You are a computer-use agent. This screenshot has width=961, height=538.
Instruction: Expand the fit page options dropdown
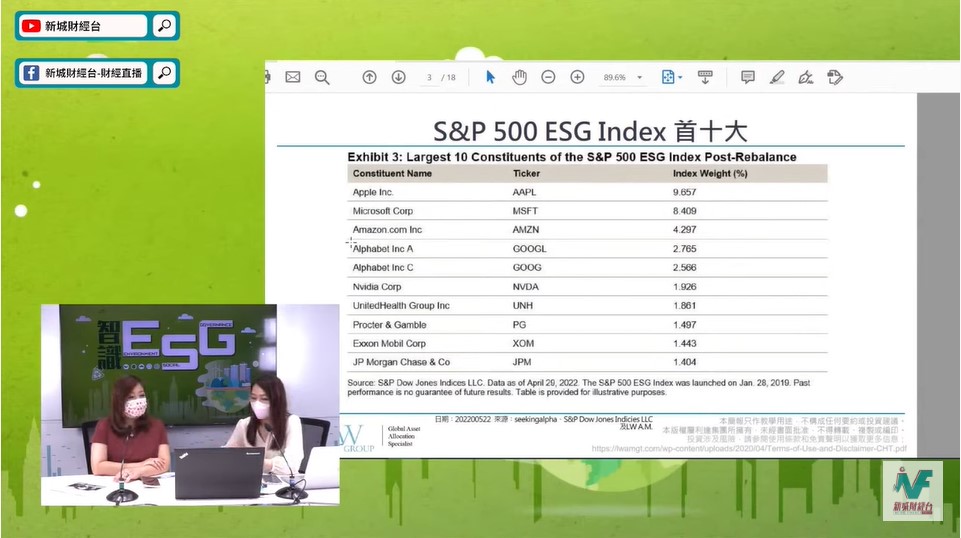pos(672,77)
